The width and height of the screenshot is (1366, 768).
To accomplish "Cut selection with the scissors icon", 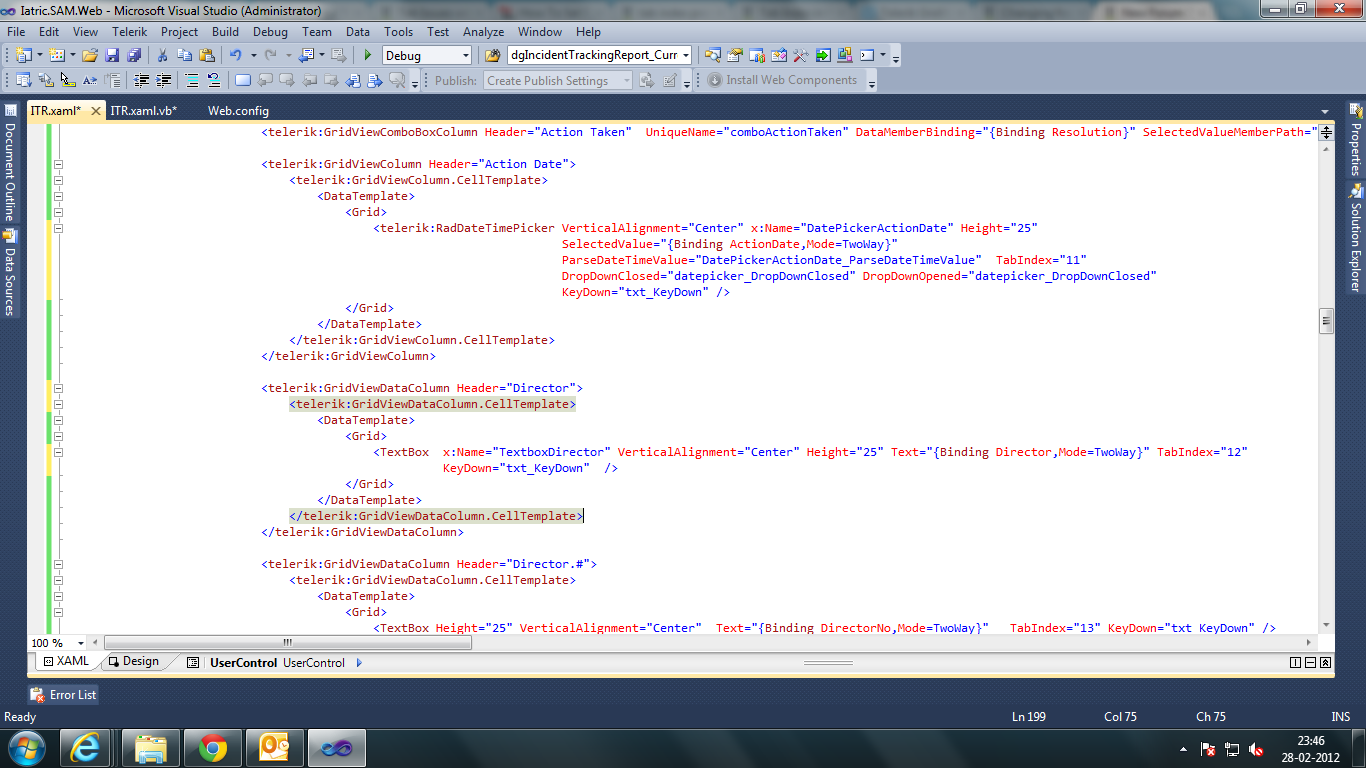I will [164, 55].
